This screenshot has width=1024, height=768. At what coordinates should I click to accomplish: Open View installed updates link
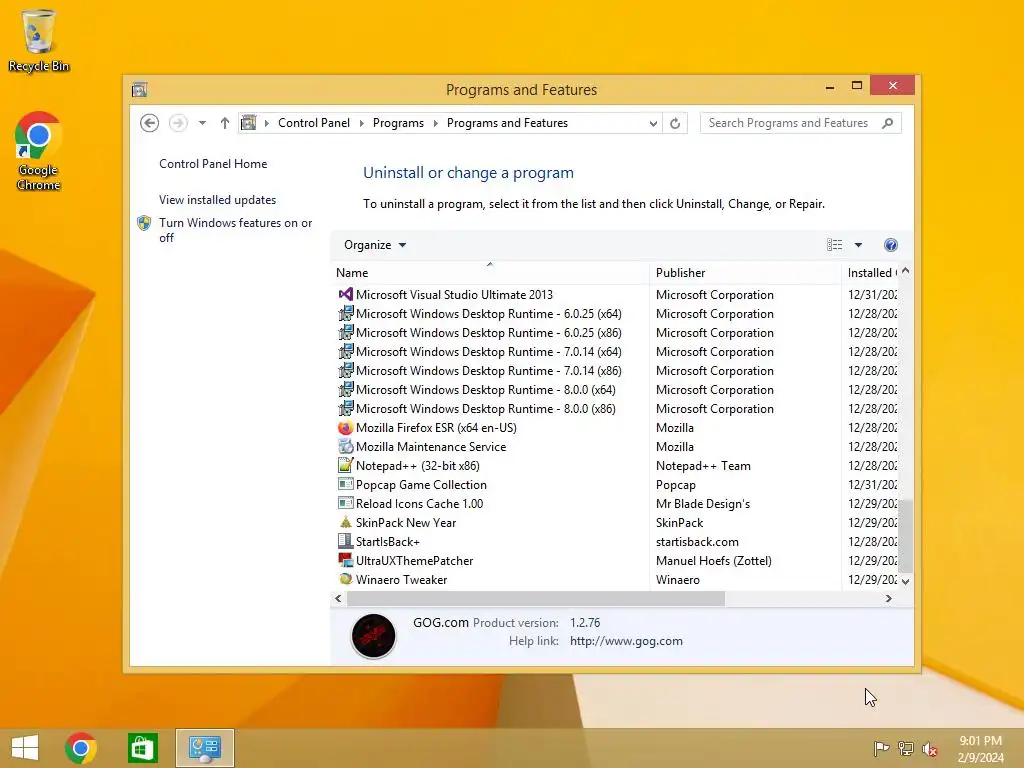217,200
